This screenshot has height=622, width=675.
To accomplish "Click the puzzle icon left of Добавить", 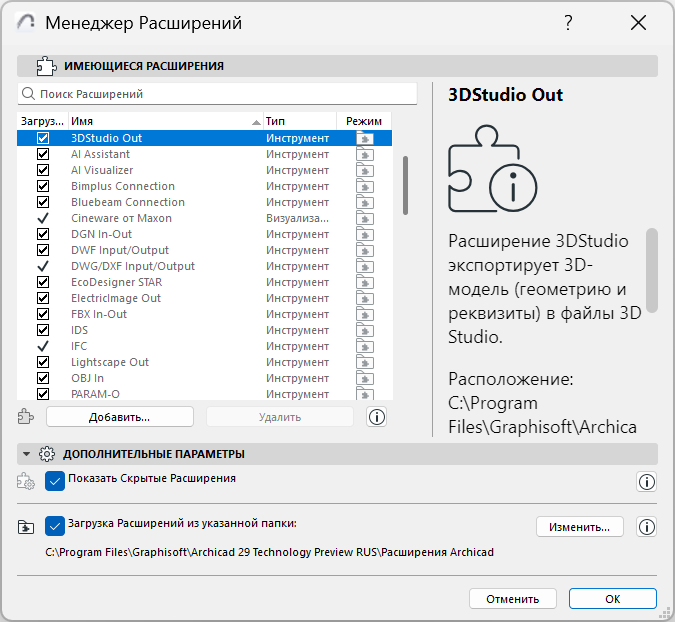I will (26, 417).
